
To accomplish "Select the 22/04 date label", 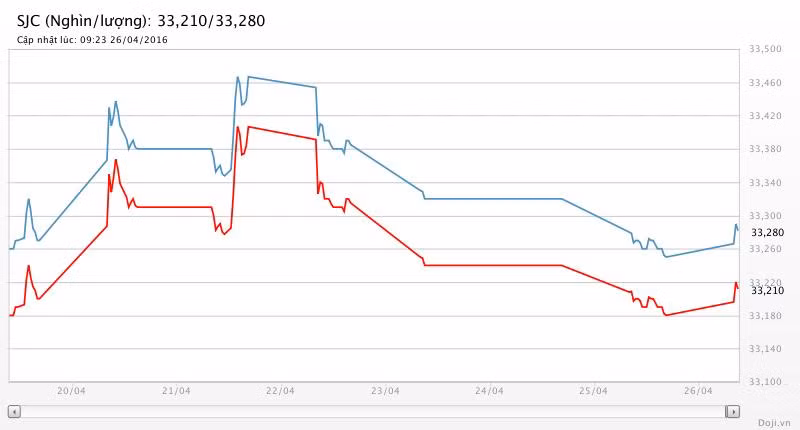I will pyautogui.click(x=279, y=391).
